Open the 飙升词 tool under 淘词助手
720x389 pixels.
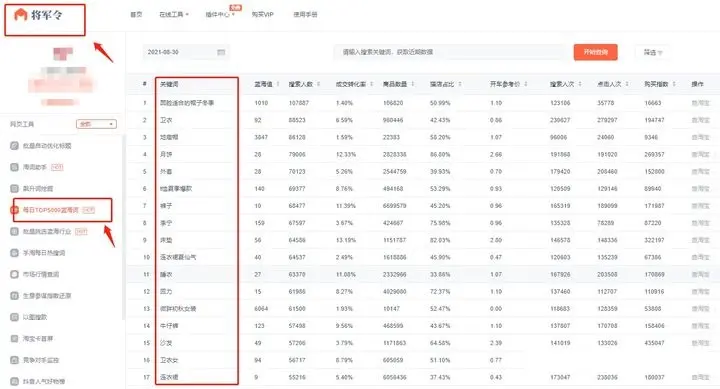38,188
